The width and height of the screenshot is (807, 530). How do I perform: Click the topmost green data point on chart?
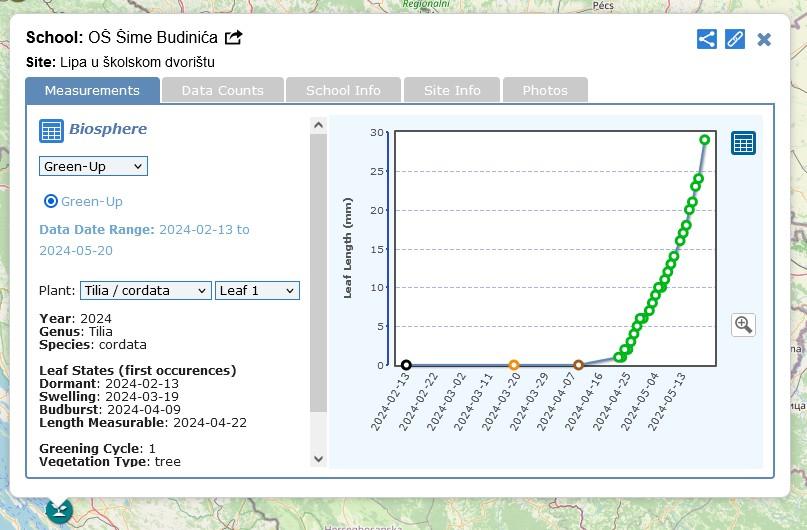(x=705, y=140)
